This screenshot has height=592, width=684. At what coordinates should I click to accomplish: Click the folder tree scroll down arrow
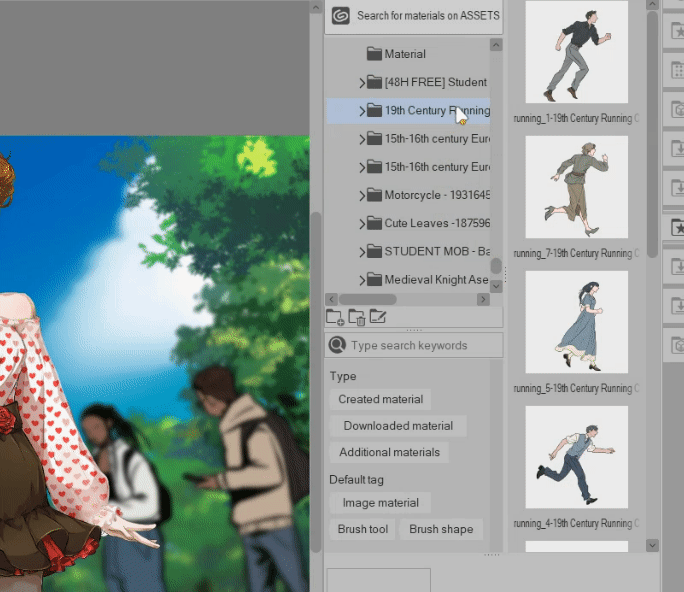(496, 286)
